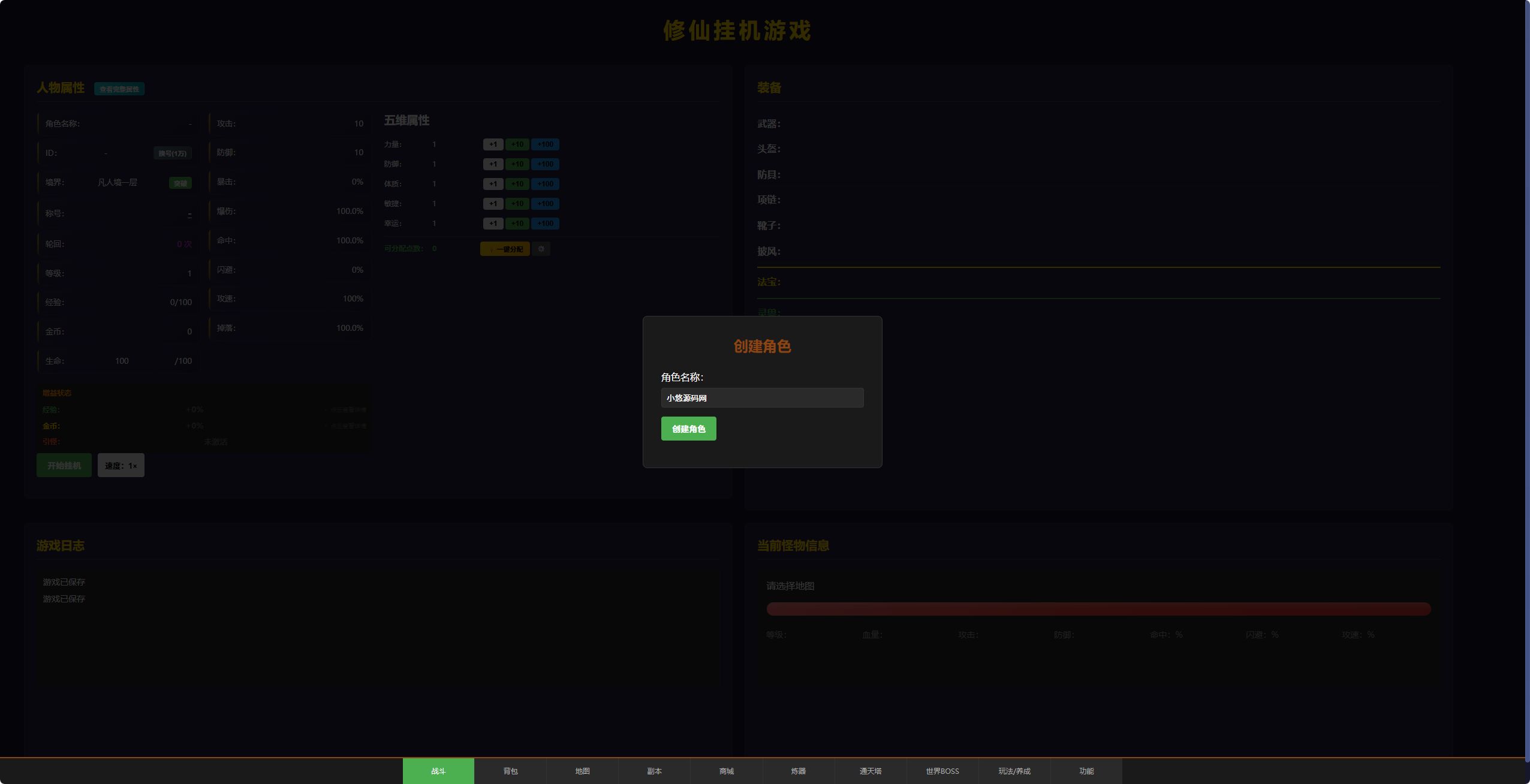Click the 法宝: slot label

(769, 282)
